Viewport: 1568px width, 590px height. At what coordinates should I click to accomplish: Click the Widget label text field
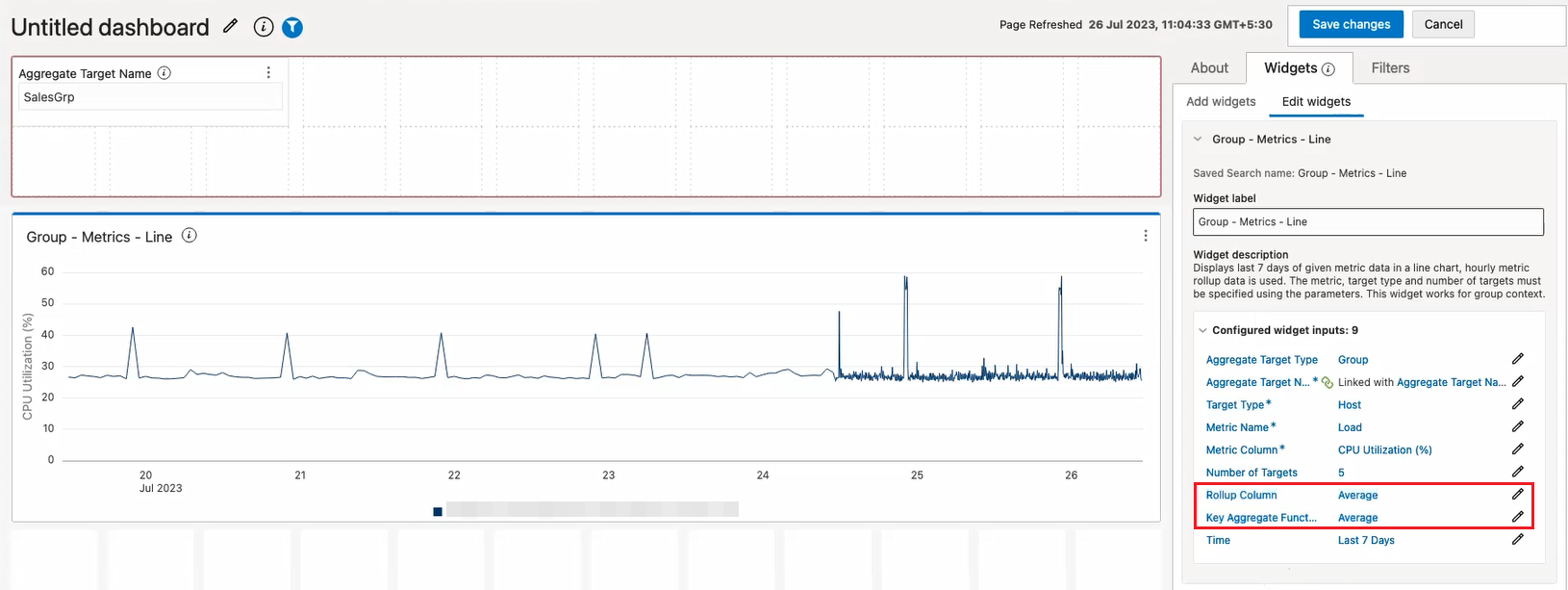coord(1368,222)
